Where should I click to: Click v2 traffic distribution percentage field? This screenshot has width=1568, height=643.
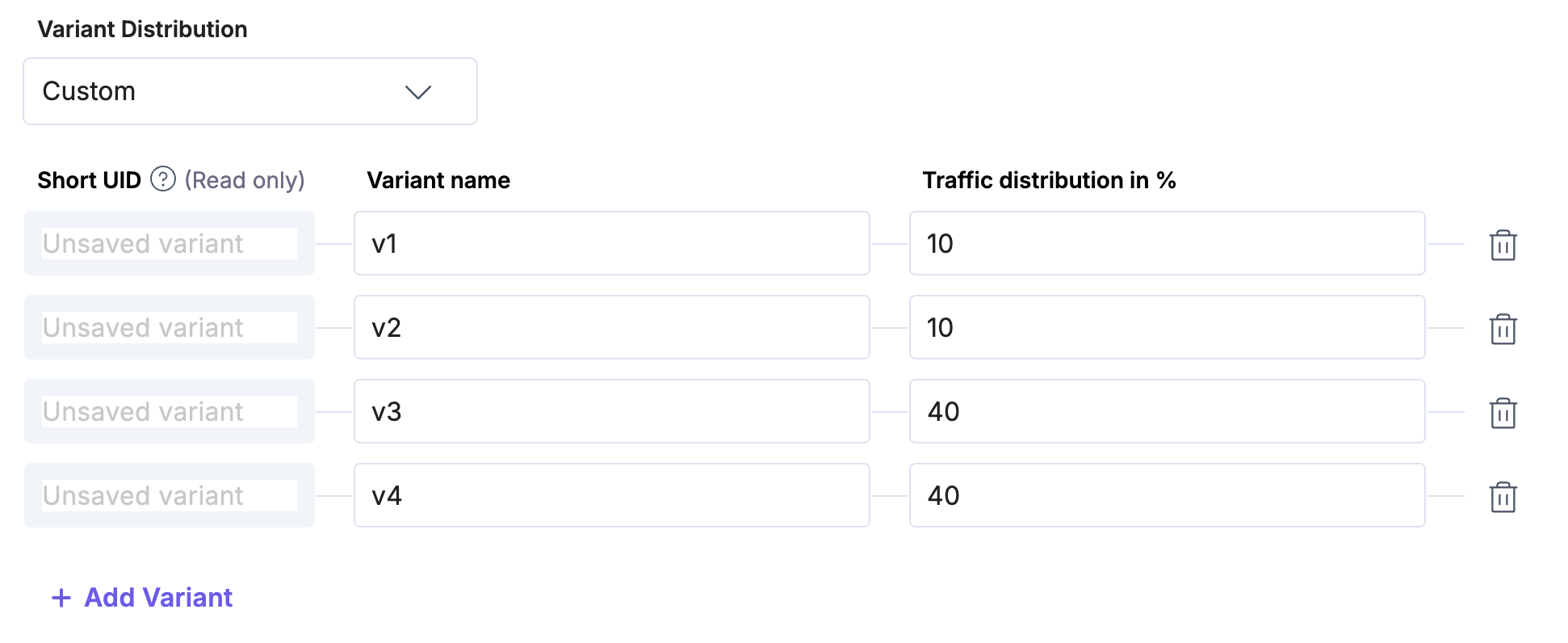click(1167, 327)
